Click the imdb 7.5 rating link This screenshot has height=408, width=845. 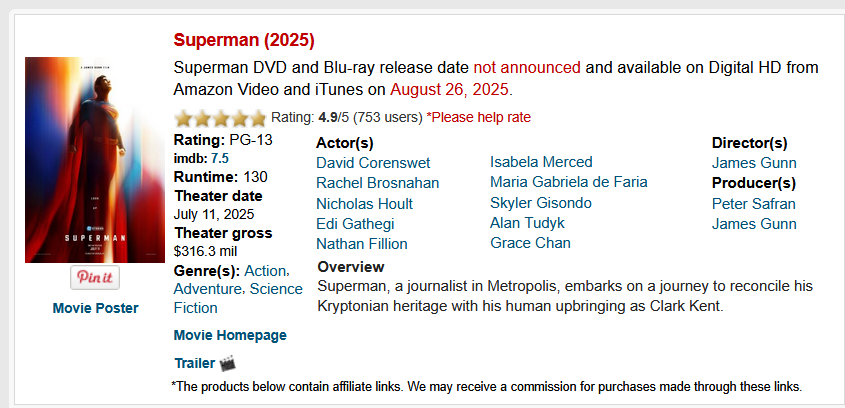[220, 158]
